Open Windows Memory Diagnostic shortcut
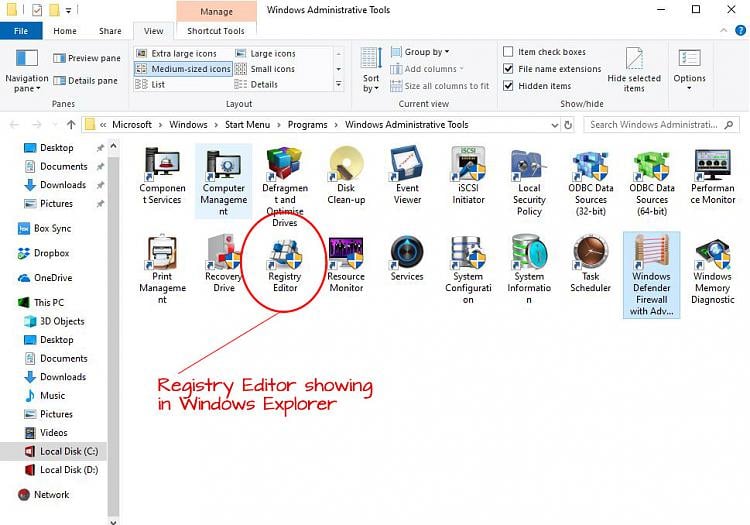The image size is (750, 525). click(x=713, y=270)
